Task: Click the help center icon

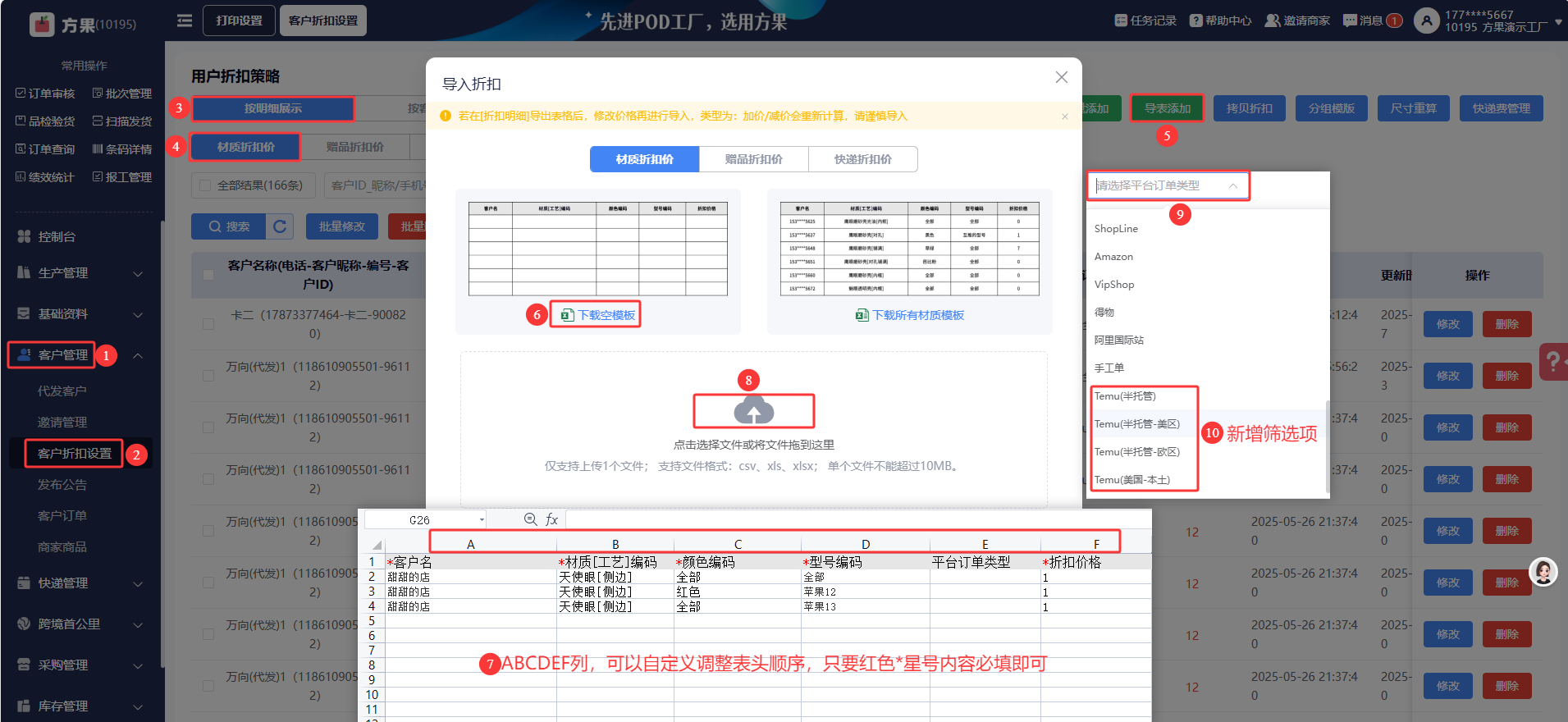Action: [1195, 21]
